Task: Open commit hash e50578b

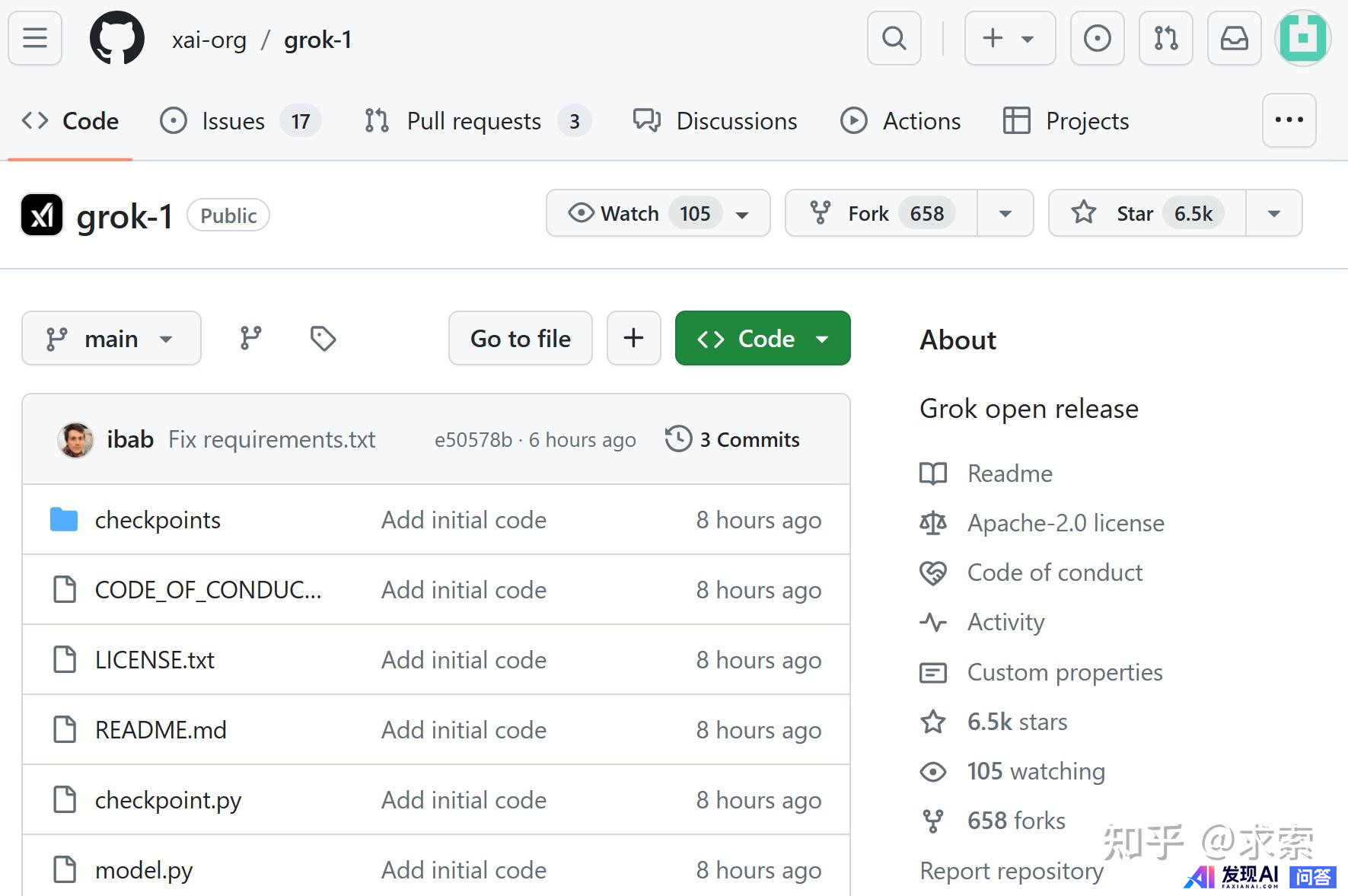Action: (473, 440)
